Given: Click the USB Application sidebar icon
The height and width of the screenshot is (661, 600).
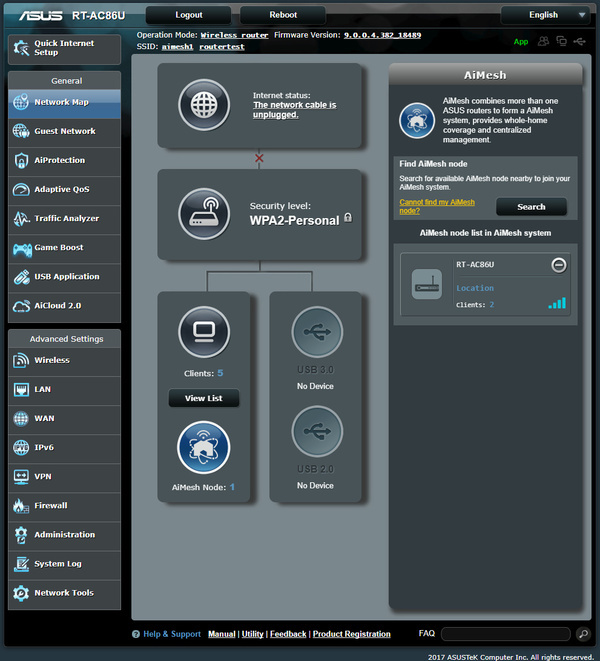Looking at the screenshot, I should point(21,277).
